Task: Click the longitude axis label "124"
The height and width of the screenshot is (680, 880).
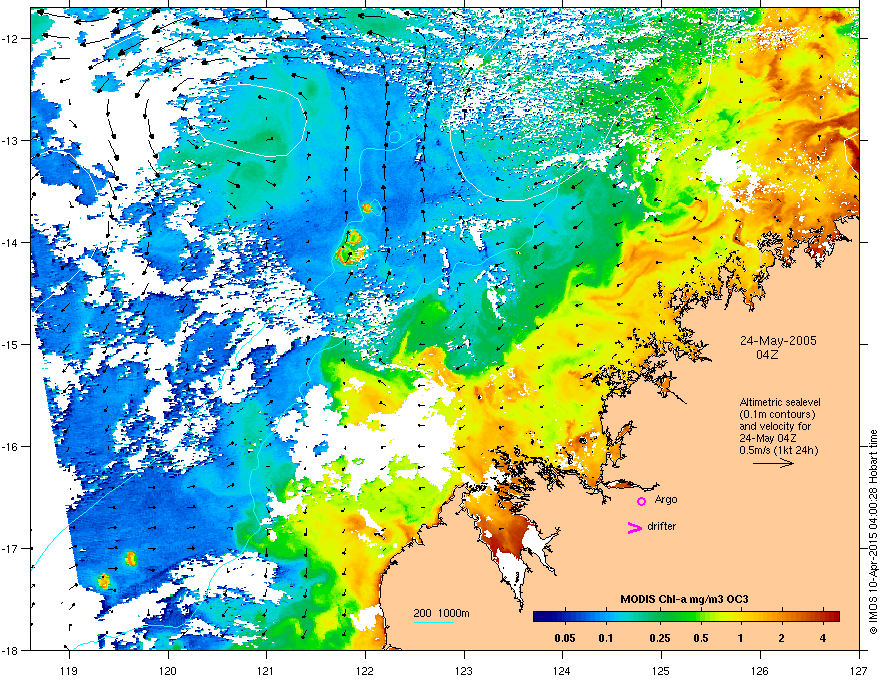Action: (x=562, y=670)
